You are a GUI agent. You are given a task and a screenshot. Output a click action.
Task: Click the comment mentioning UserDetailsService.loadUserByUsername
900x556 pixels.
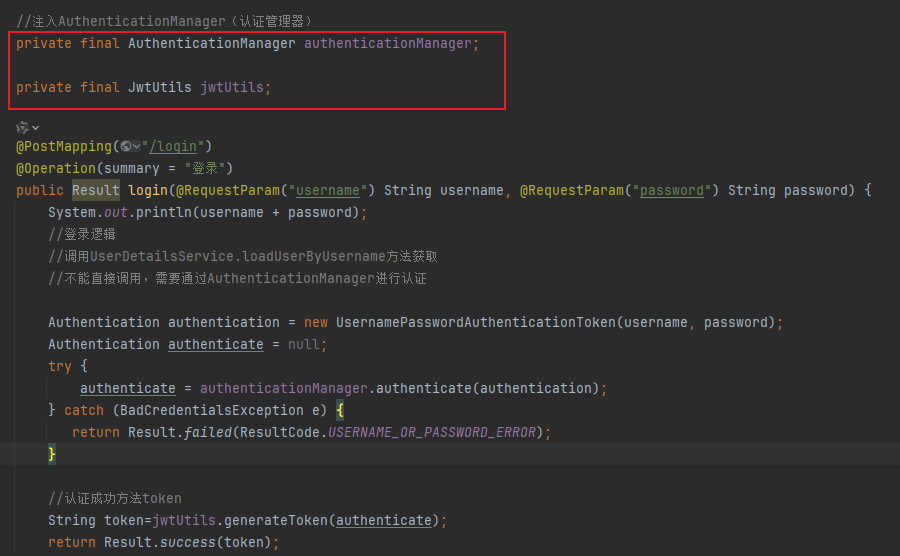[x=243, y=256]
